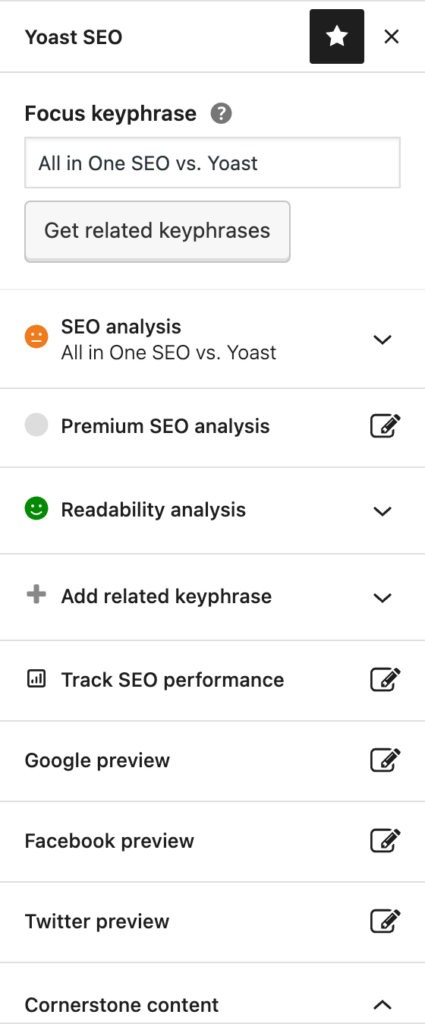Select the Google preview label
Screen dimensions: 425x1024
[x=97, y=761]
